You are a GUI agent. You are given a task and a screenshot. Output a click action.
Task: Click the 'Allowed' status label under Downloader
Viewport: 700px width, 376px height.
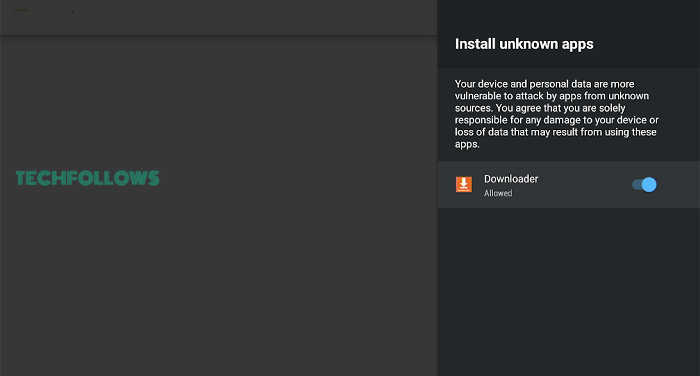point(498,193)
